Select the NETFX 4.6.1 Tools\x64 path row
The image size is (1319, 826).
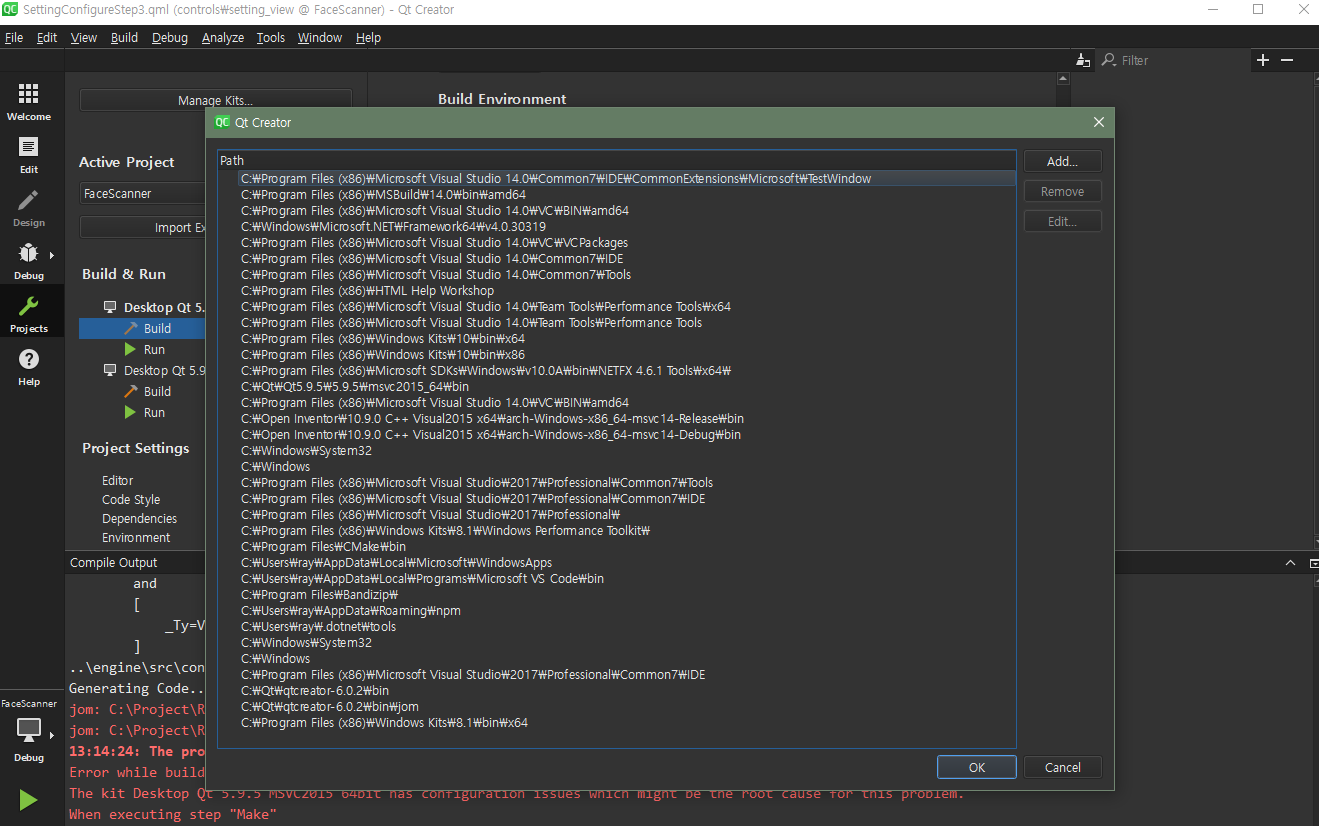[617, 370]
